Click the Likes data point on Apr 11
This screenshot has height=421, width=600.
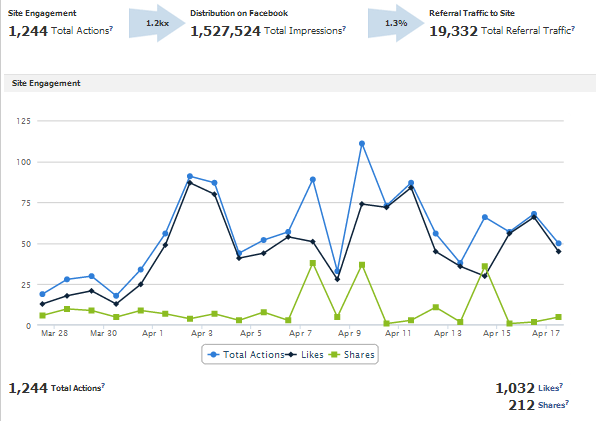(411, 188)
